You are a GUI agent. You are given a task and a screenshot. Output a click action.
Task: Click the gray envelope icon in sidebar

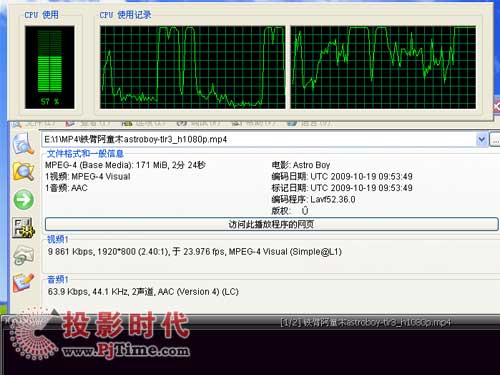point(23,255)
